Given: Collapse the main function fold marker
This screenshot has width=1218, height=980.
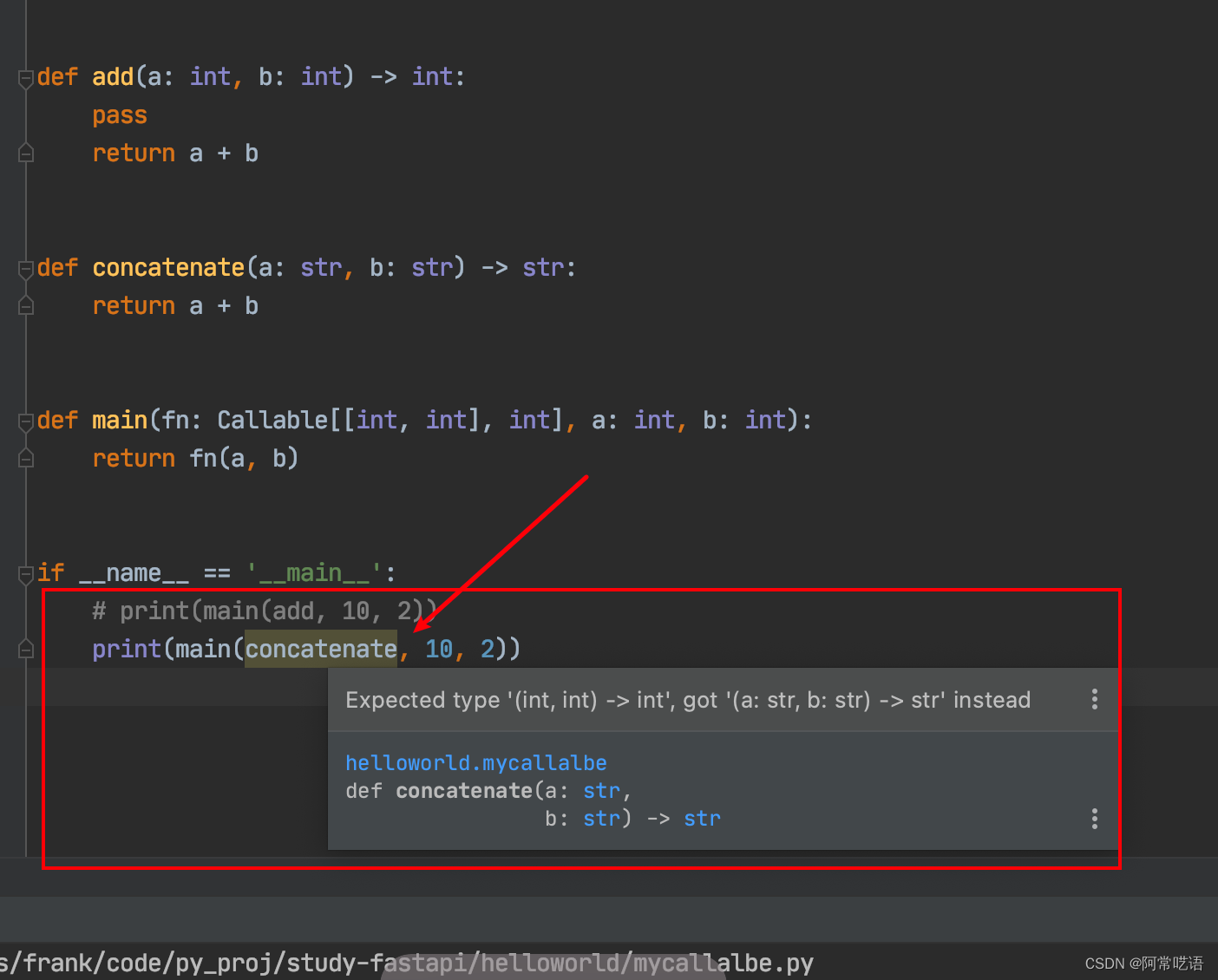Looking at the screenshot, I should pyautogui.click(x=26, y=421).
